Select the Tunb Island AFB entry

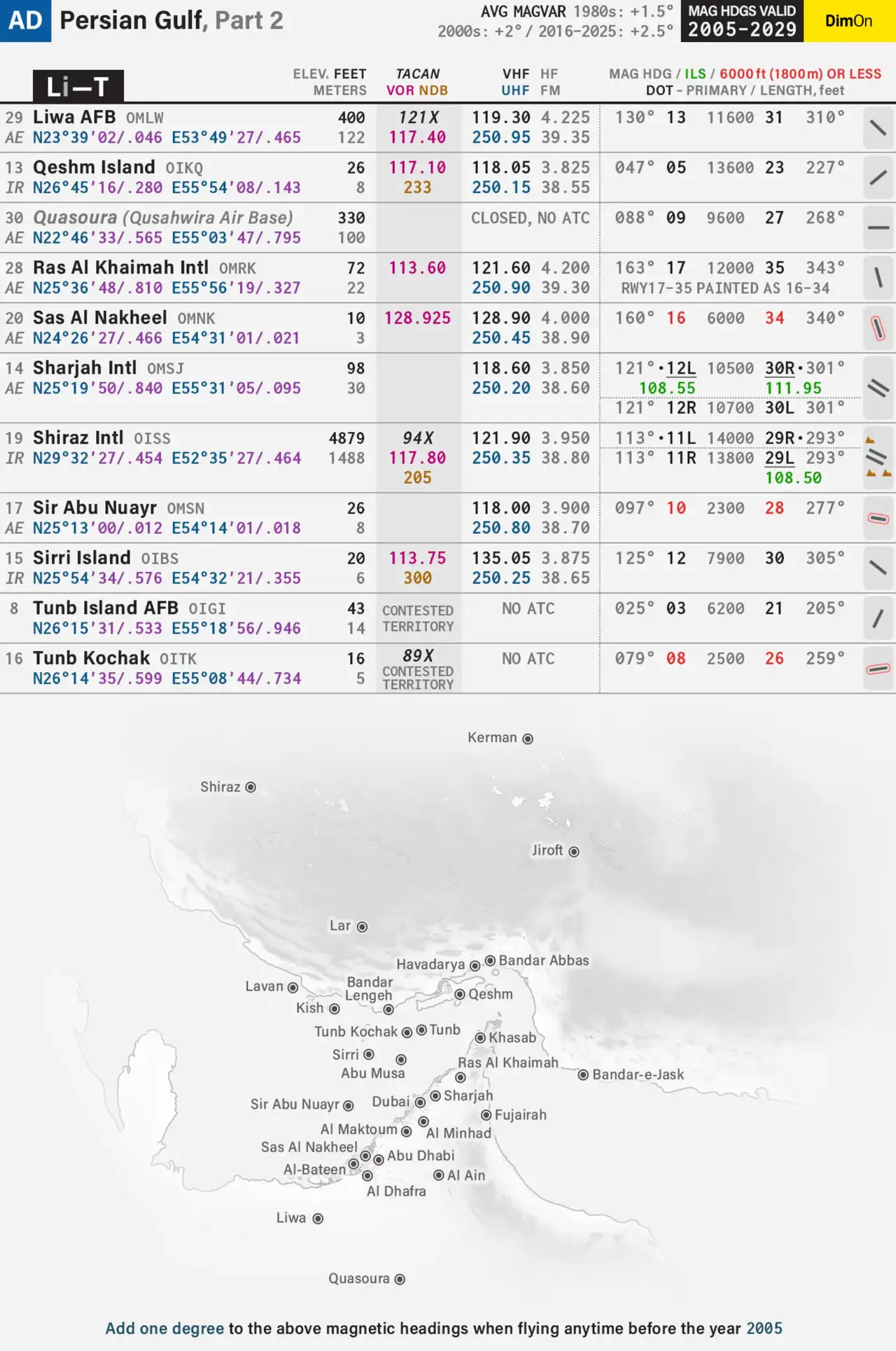(105, 608)
